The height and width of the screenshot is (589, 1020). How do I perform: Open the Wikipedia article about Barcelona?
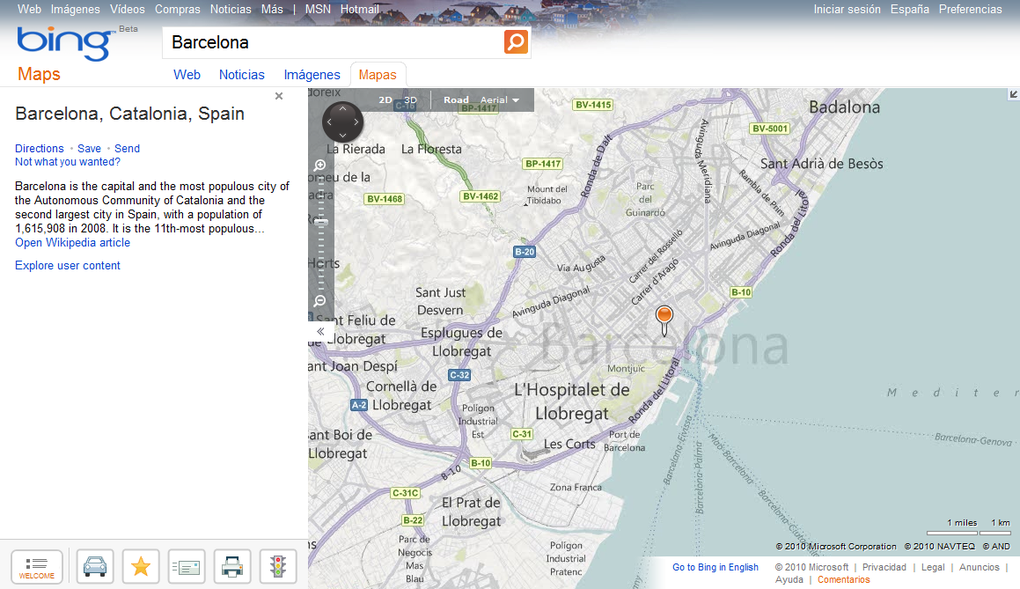pos(72,242)
